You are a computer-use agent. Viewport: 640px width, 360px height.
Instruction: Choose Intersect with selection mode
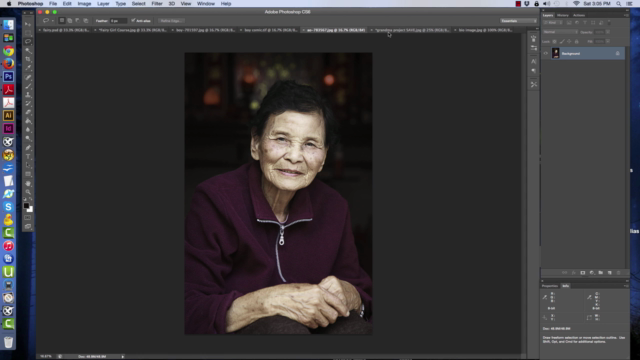[x=85, y=20]
